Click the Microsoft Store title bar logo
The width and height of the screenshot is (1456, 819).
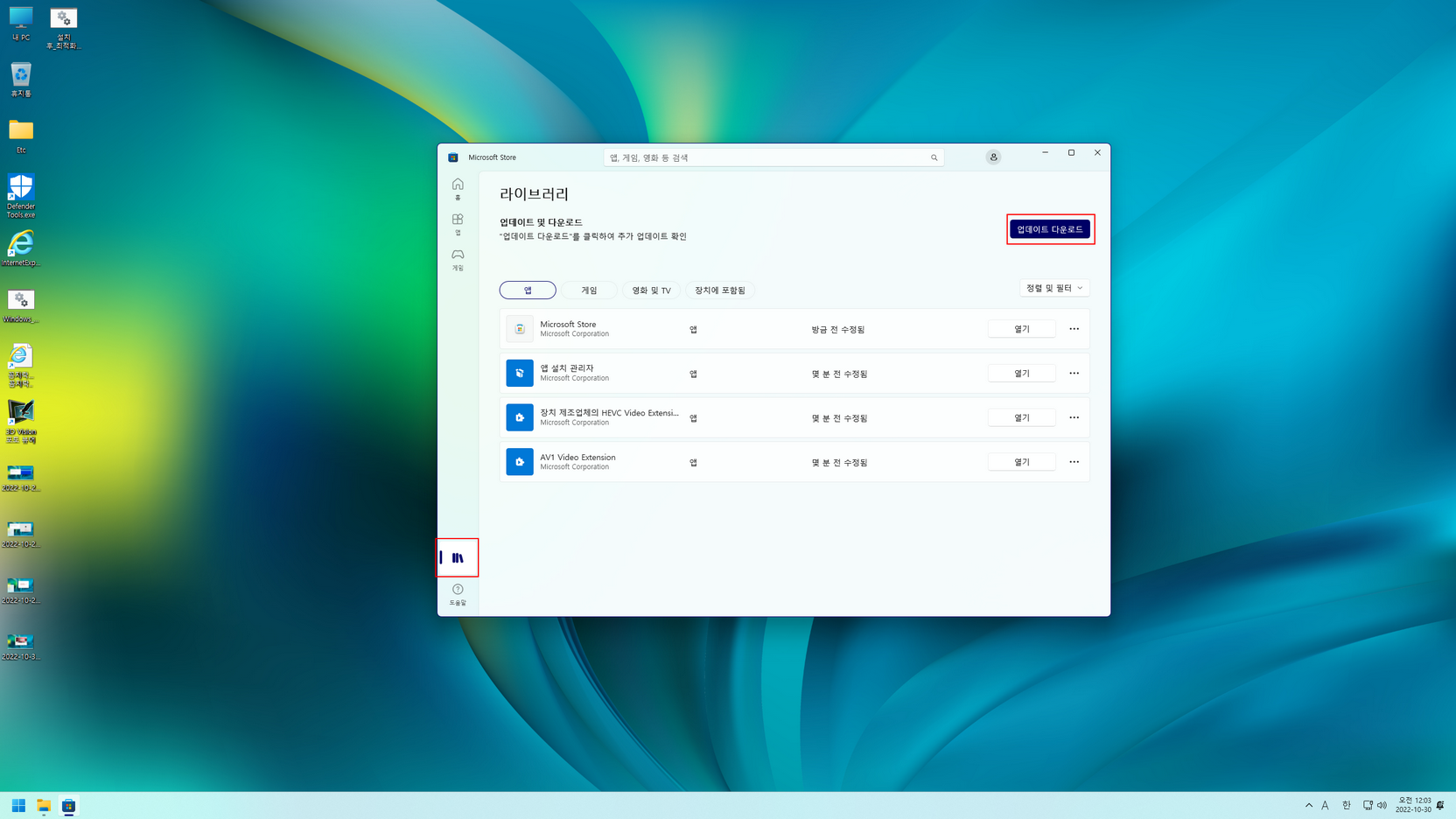pyautogui.click(x=453, y=157)
